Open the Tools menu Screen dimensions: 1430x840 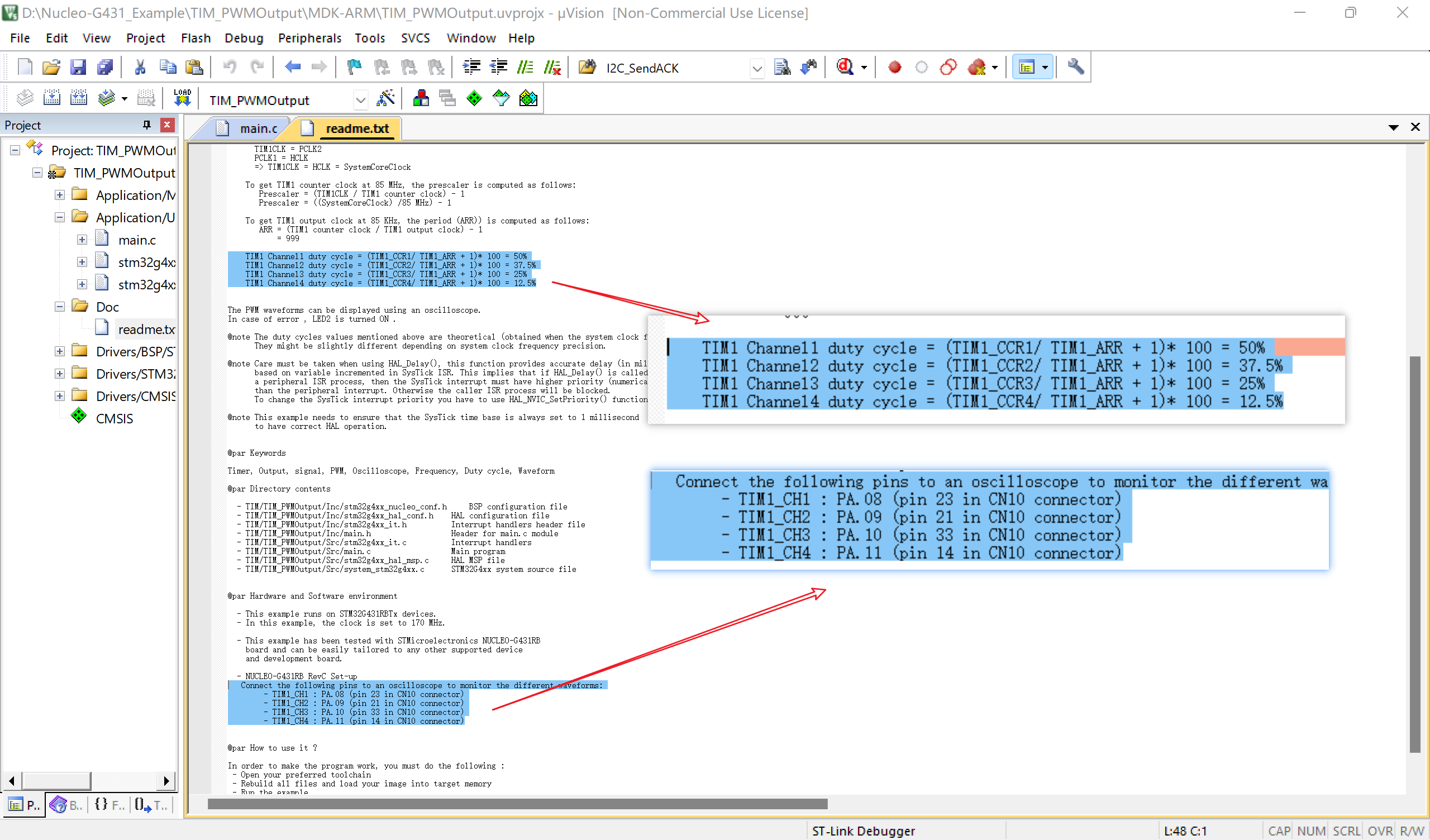[x=369, y=38]
